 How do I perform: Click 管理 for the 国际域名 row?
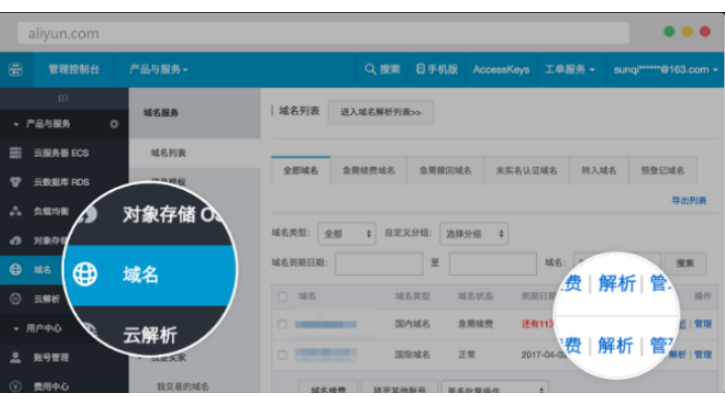702,355
